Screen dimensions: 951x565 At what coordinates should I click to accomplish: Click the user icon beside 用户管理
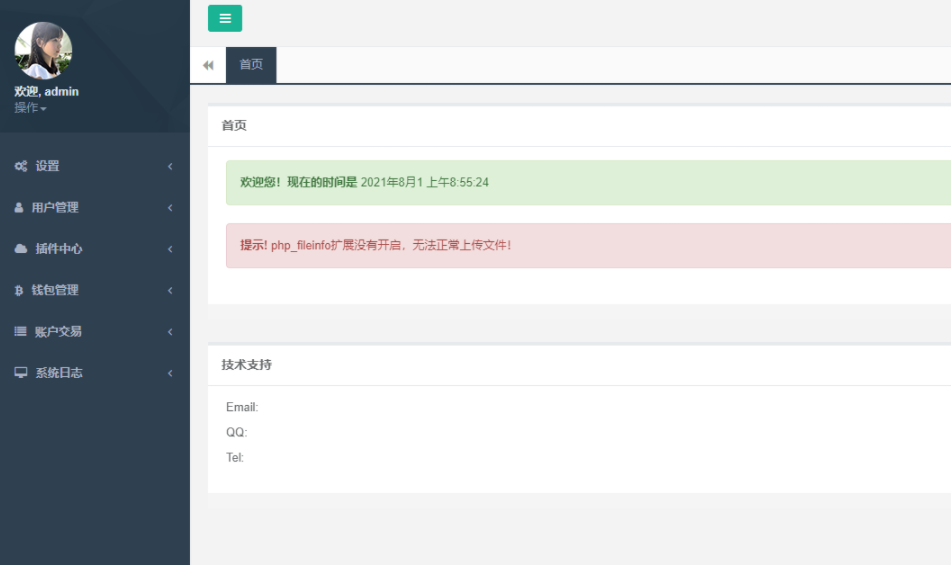(x=20, y=208)
